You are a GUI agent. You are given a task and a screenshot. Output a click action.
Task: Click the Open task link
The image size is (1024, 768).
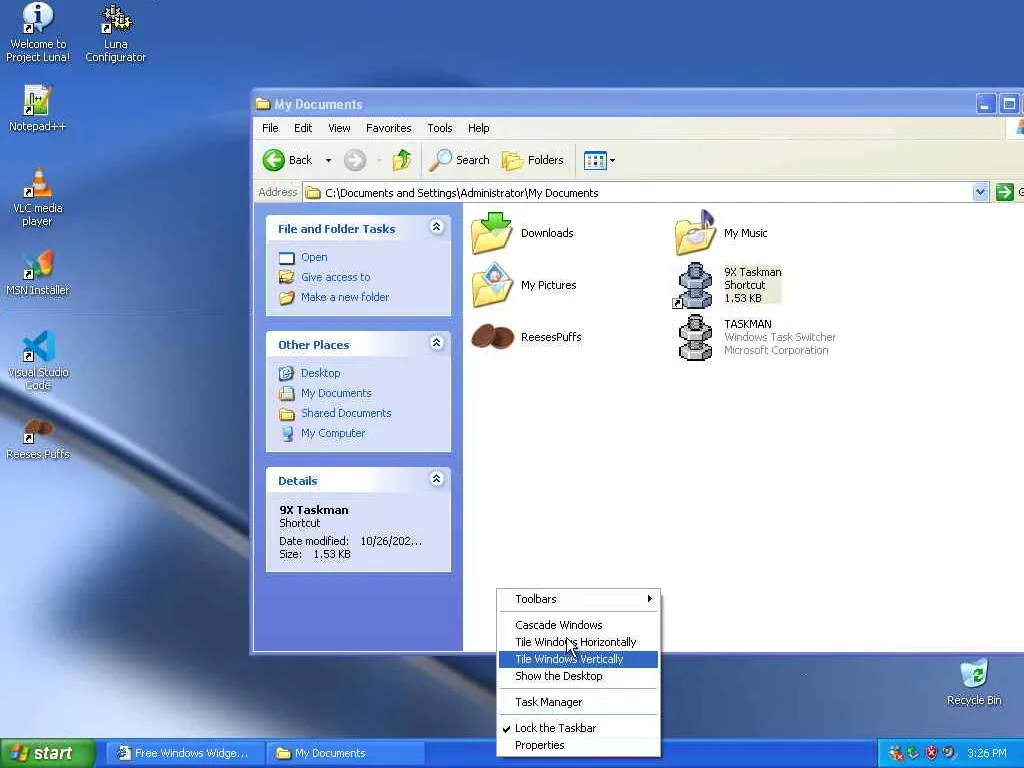pyautogui.click(x=314, y=257)
